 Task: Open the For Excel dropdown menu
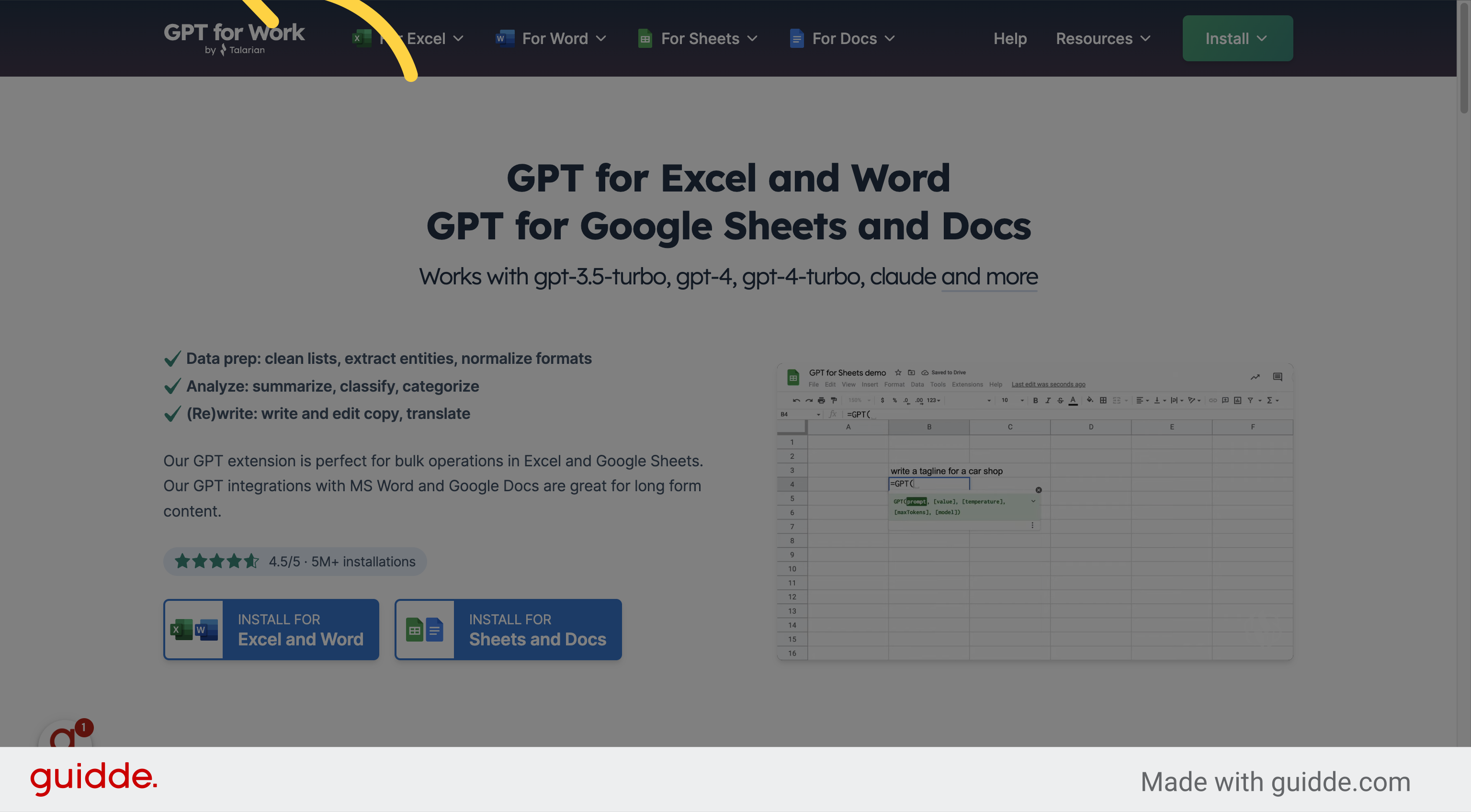point(407,38)
